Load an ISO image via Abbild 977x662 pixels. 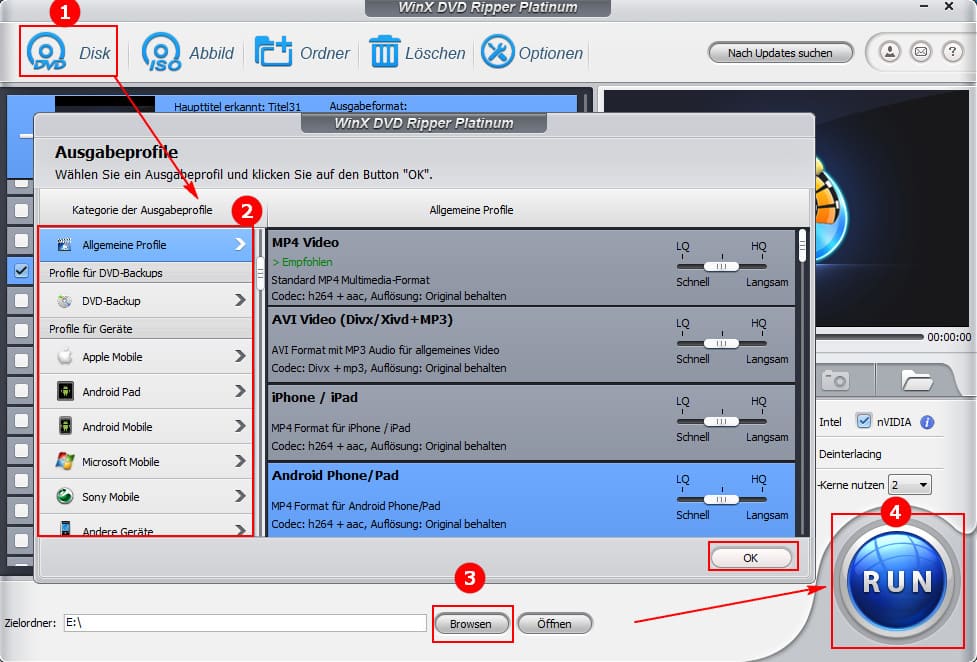pyautogui.click(x=188, y=53)
